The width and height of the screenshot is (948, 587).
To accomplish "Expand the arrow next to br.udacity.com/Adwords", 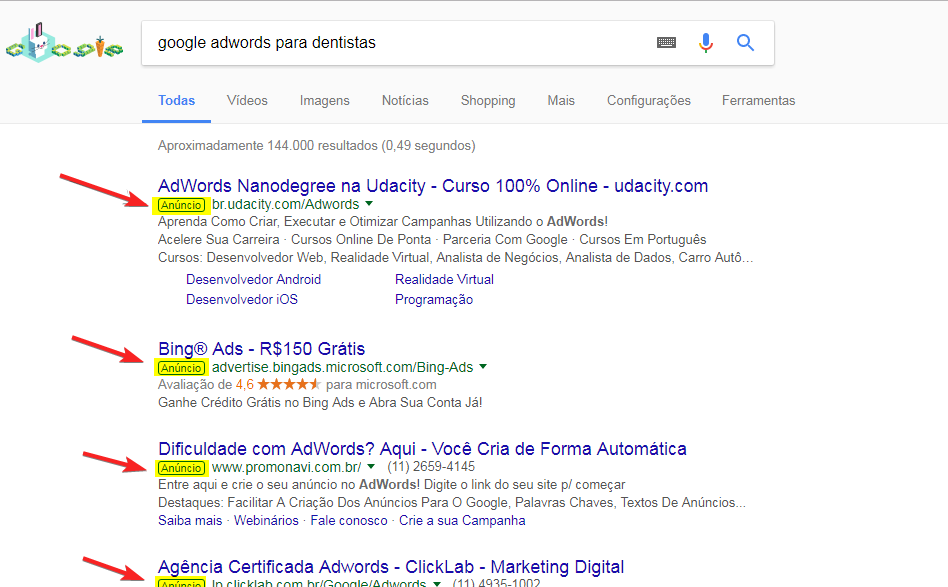I will tap(369, 203).
